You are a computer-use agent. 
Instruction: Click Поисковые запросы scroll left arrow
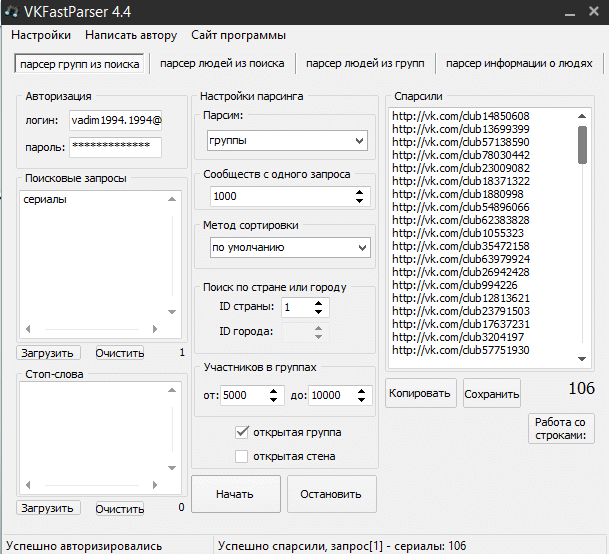tap(28, 329)
